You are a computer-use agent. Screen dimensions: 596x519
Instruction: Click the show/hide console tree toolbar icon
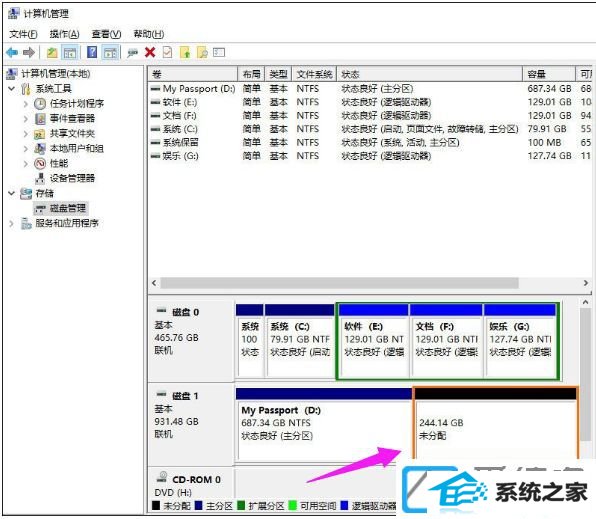click(x=70, y=52)
